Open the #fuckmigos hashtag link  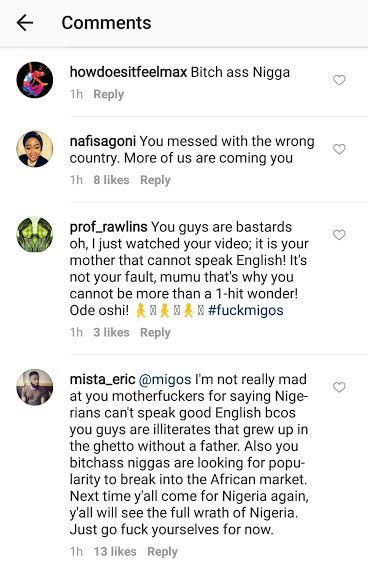tap(246, 311)
